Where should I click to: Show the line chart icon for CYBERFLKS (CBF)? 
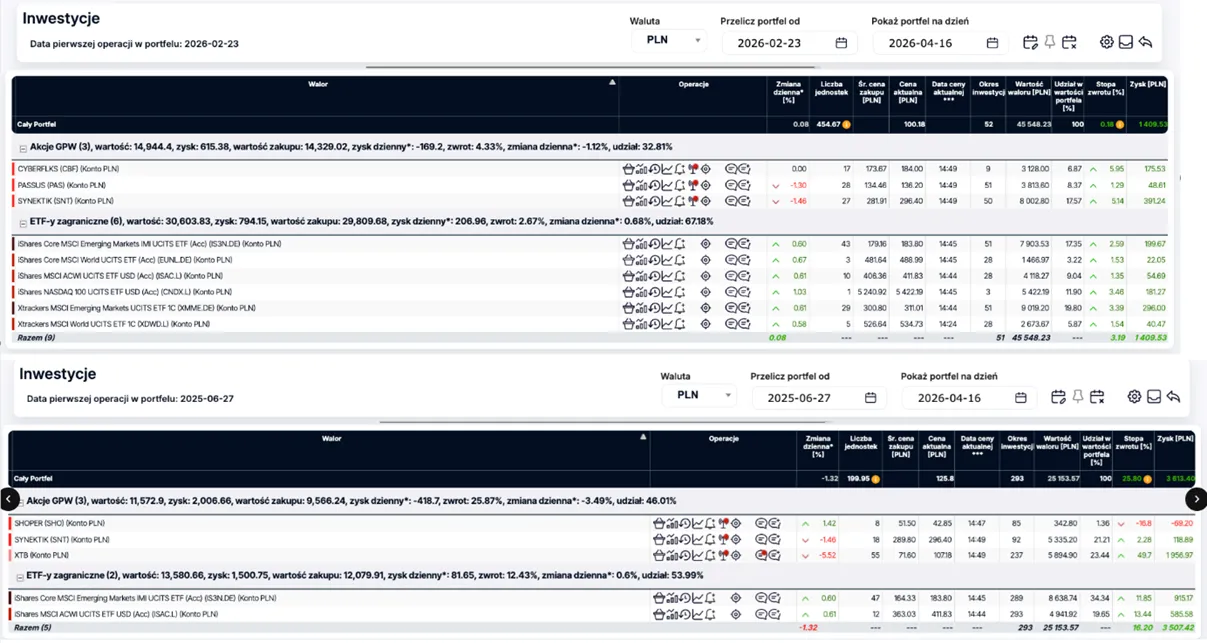[667, 169]
